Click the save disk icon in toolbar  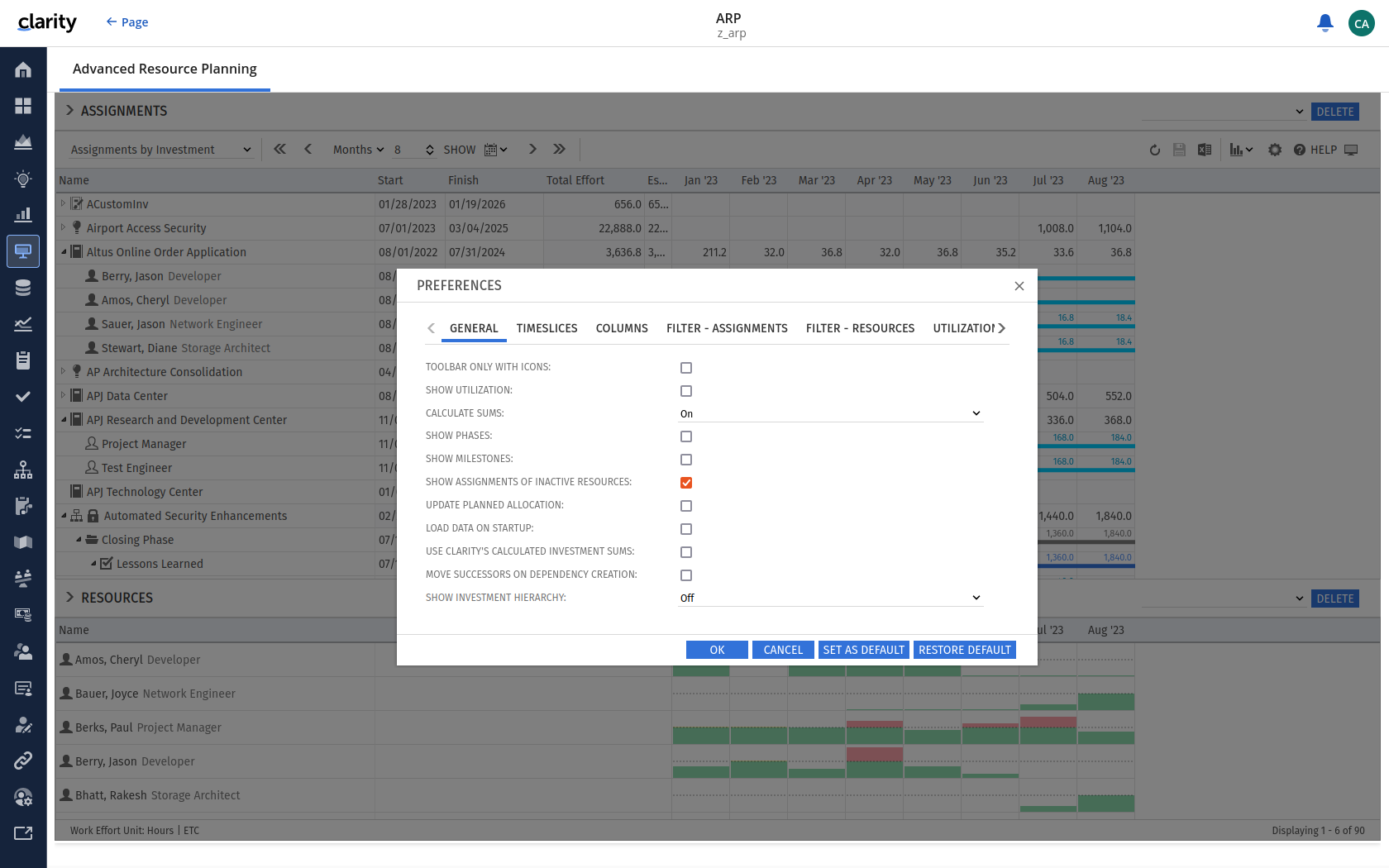click(x=1180, y=150)
